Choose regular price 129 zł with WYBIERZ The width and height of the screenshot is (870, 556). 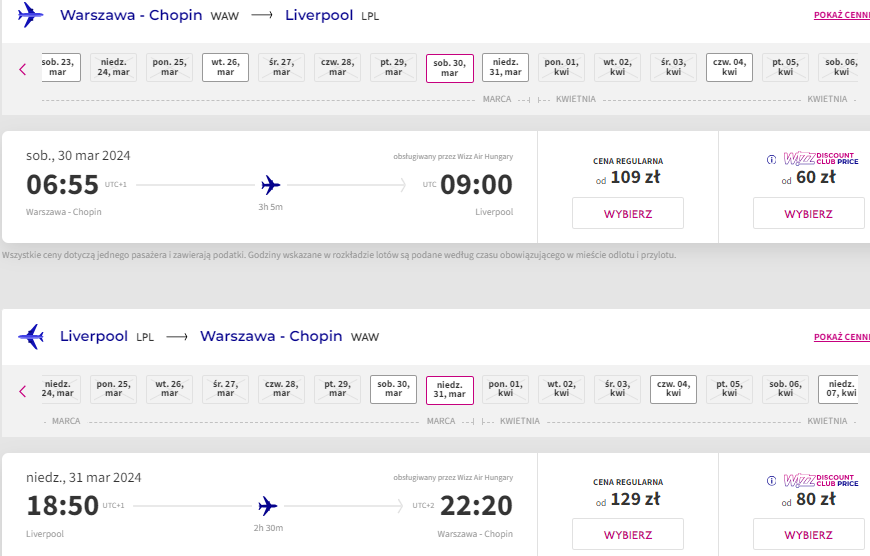click(628, 534)
